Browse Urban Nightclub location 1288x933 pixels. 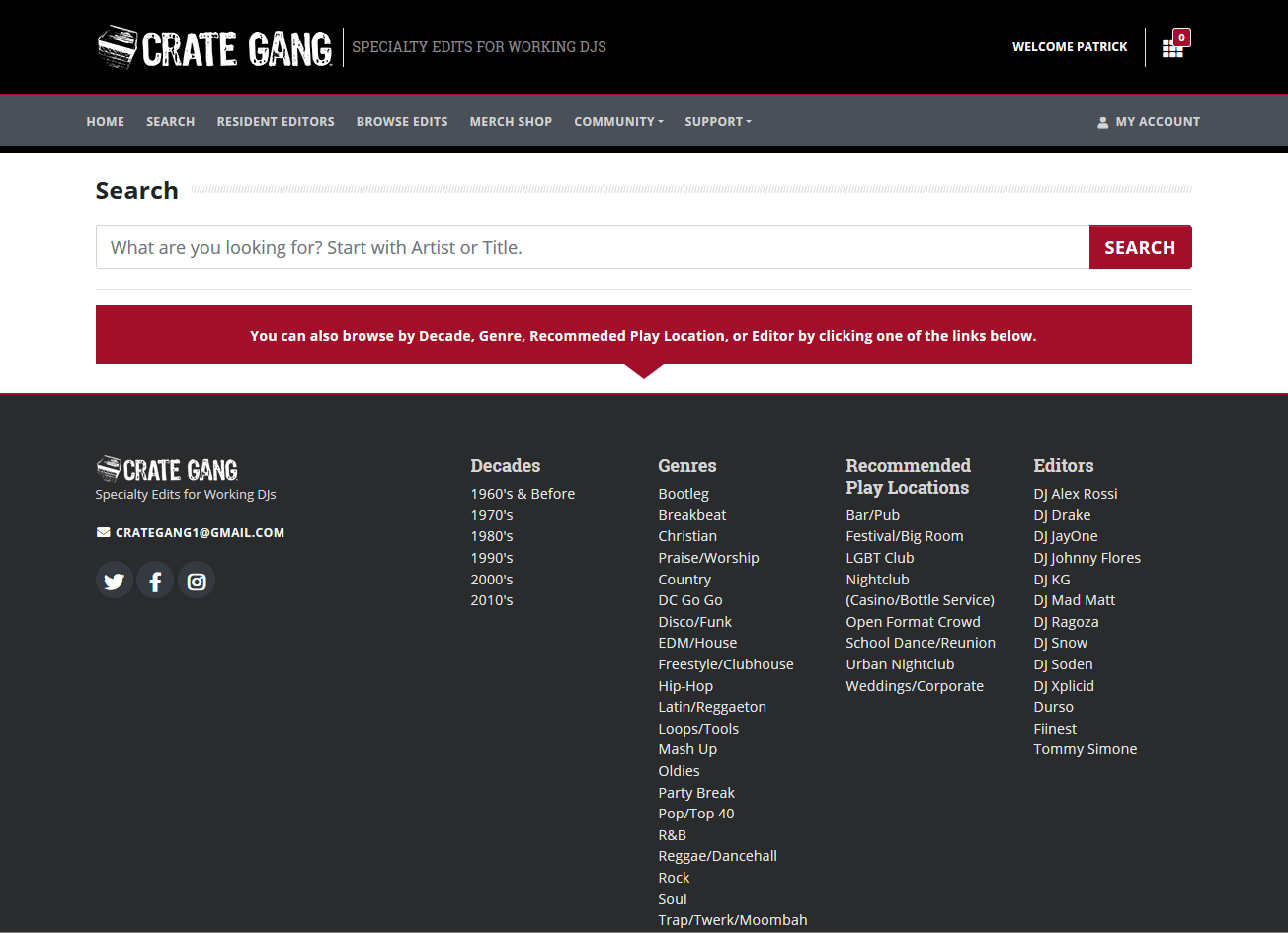tap(901, 664)
